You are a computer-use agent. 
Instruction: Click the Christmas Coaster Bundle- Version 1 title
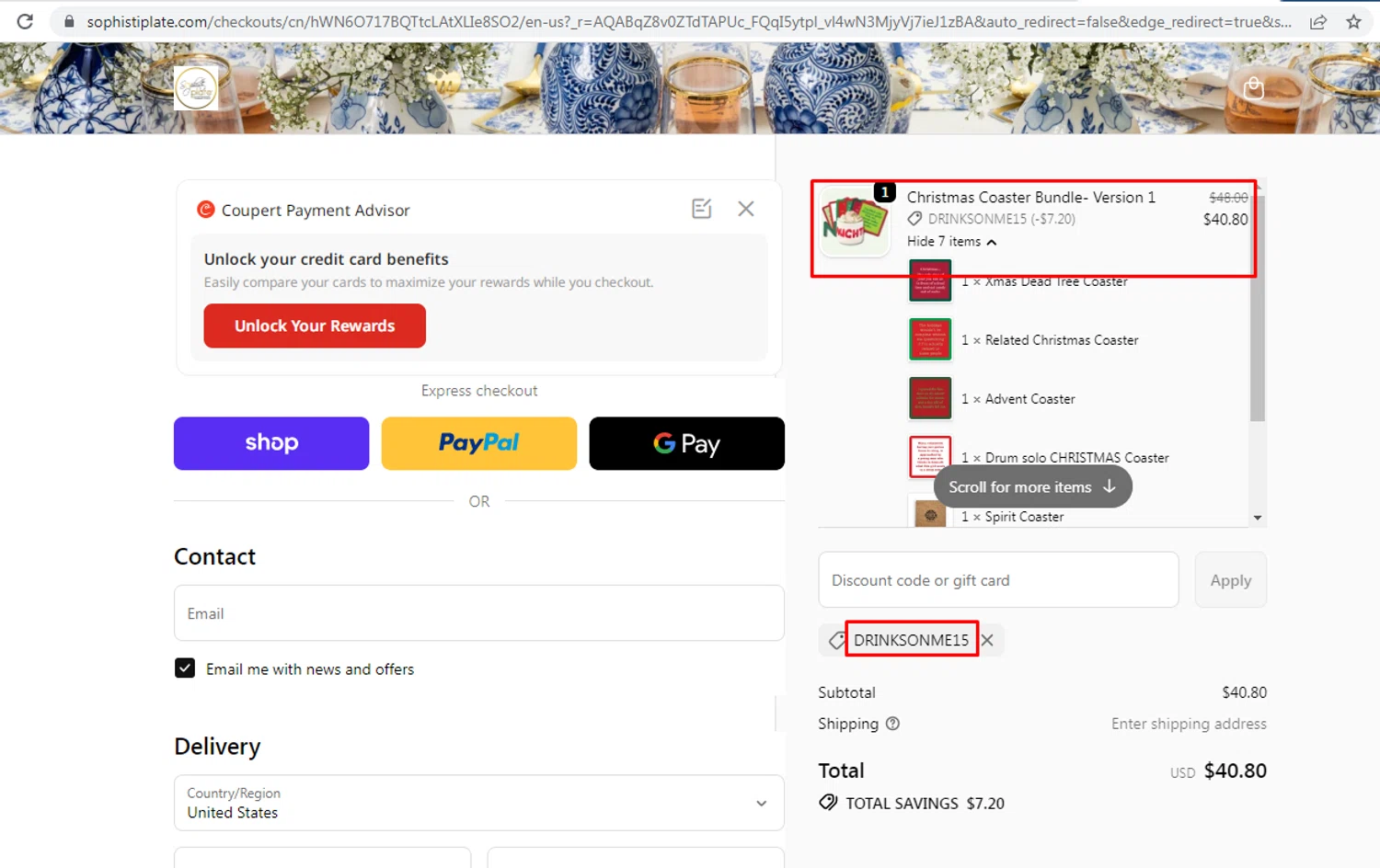(1031, 197)
